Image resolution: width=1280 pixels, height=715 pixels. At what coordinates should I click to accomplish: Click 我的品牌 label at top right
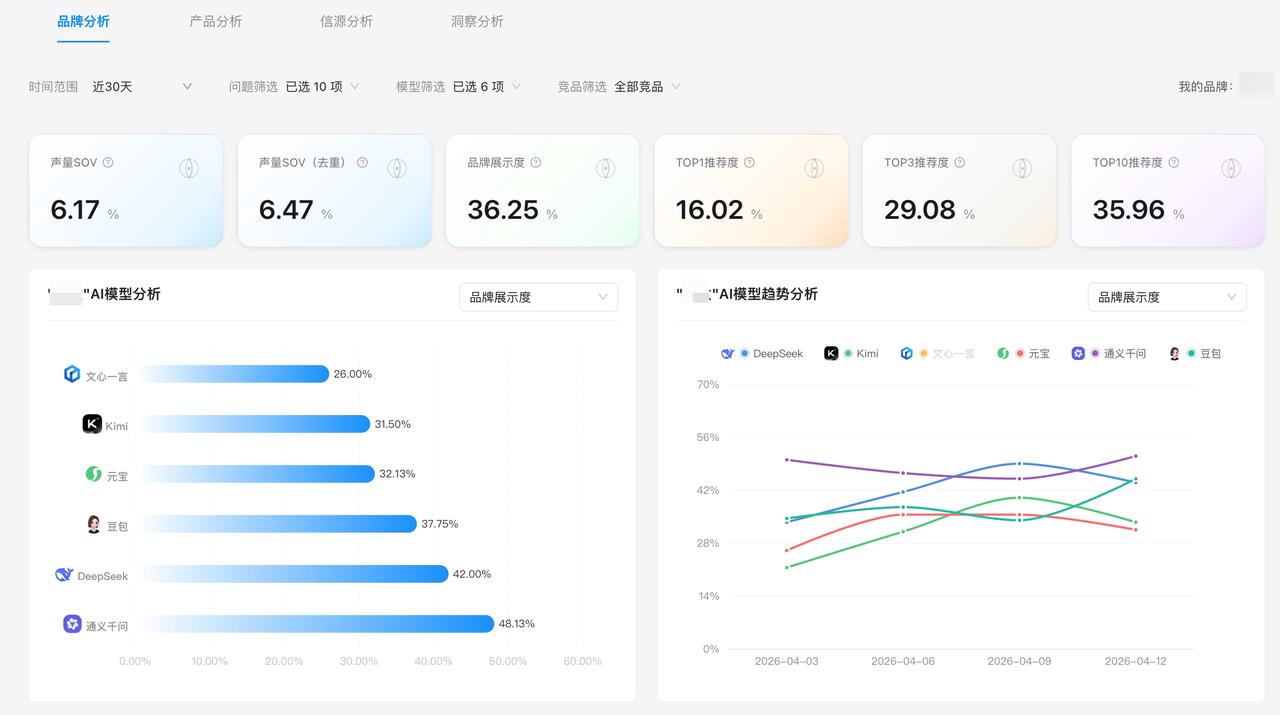pyautogui.click(x=1205, y=87)
